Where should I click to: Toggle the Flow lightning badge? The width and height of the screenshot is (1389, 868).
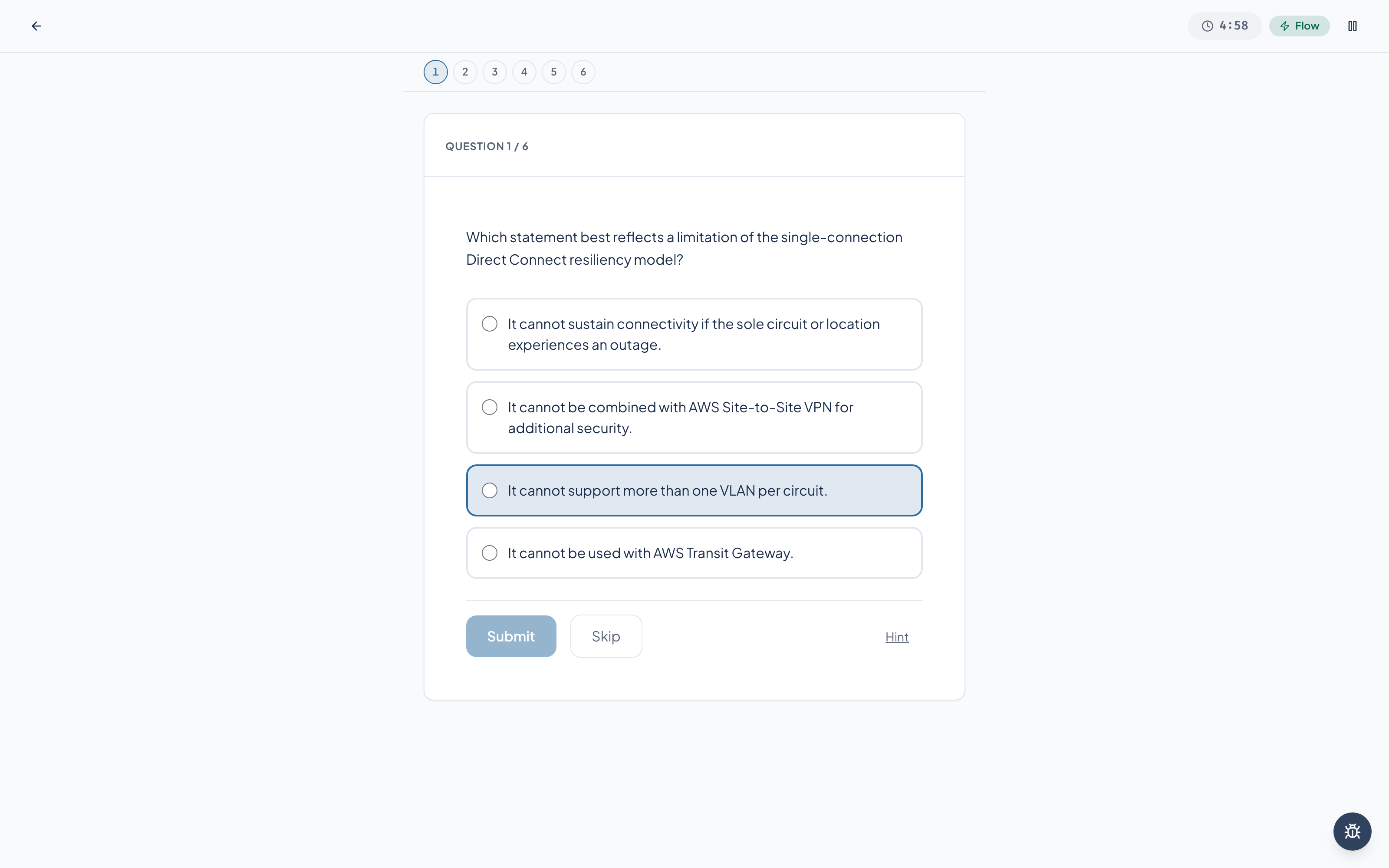pyautogui.click(x=1300, y=26)
